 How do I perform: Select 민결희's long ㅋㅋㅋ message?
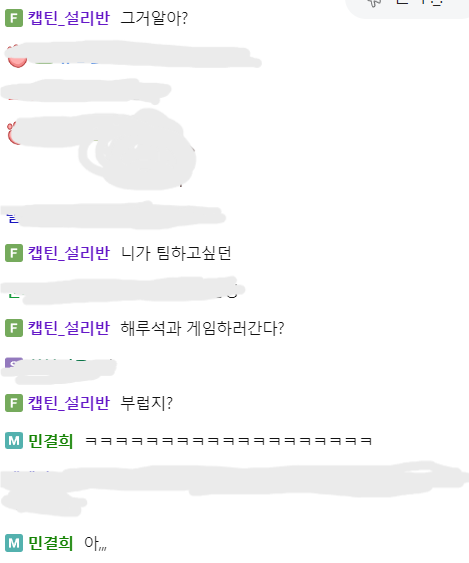229,441
